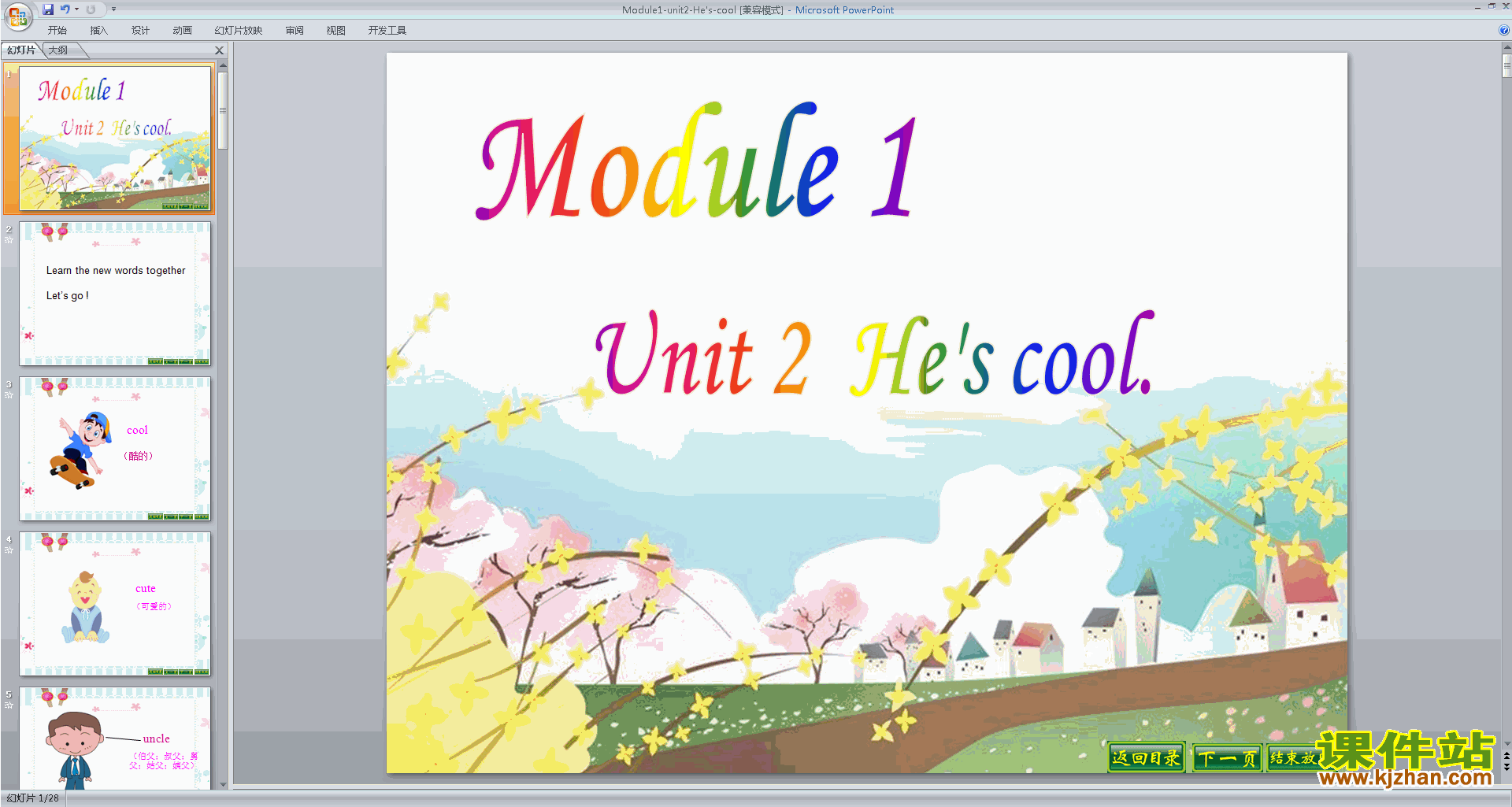
Task: Click the animation star icon beside slide 4
Action: coord(9,550)
